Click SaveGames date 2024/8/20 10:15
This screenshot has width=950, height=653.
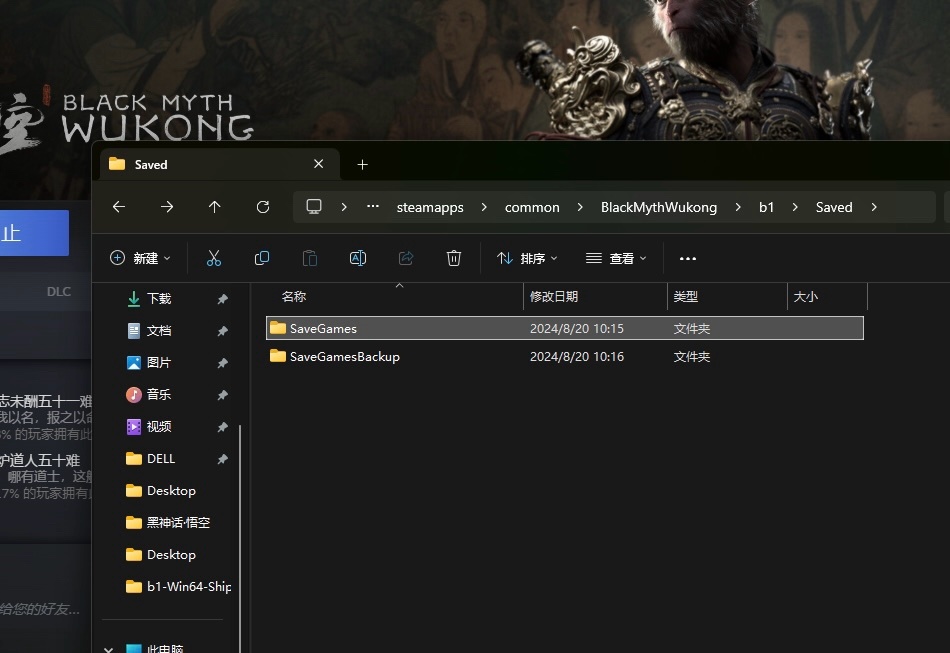click(x=577, y=328)
